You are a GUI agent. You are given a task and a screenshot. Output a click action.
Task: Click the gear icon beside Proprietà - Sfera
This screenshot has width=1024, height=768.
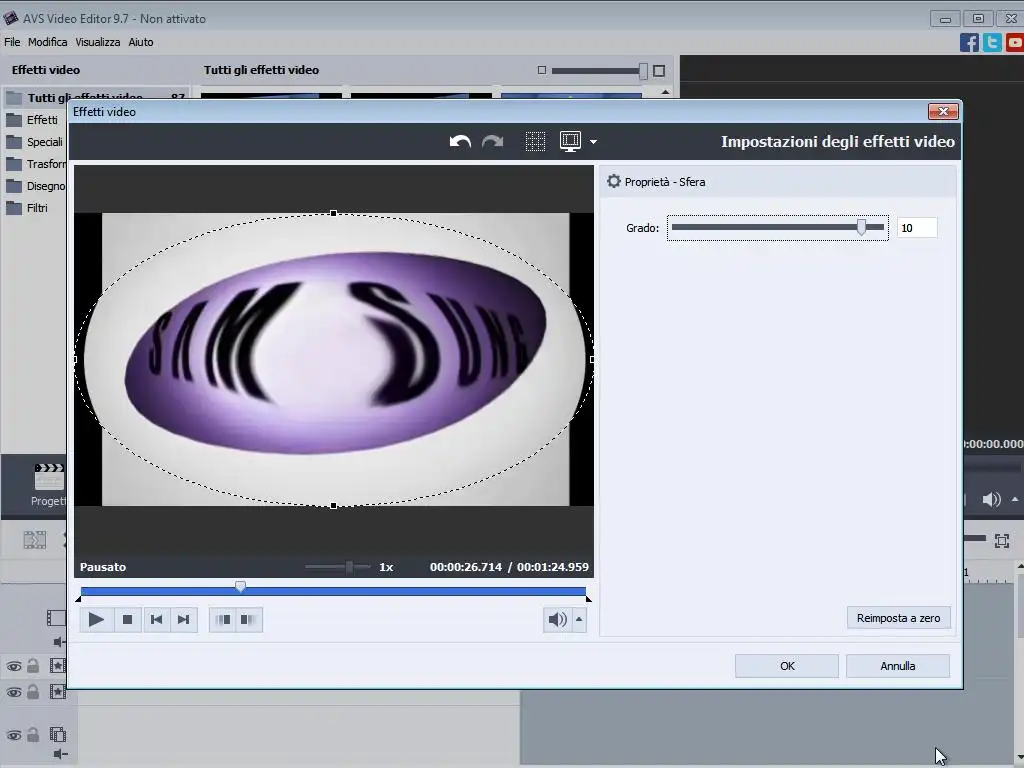point(613,182)
